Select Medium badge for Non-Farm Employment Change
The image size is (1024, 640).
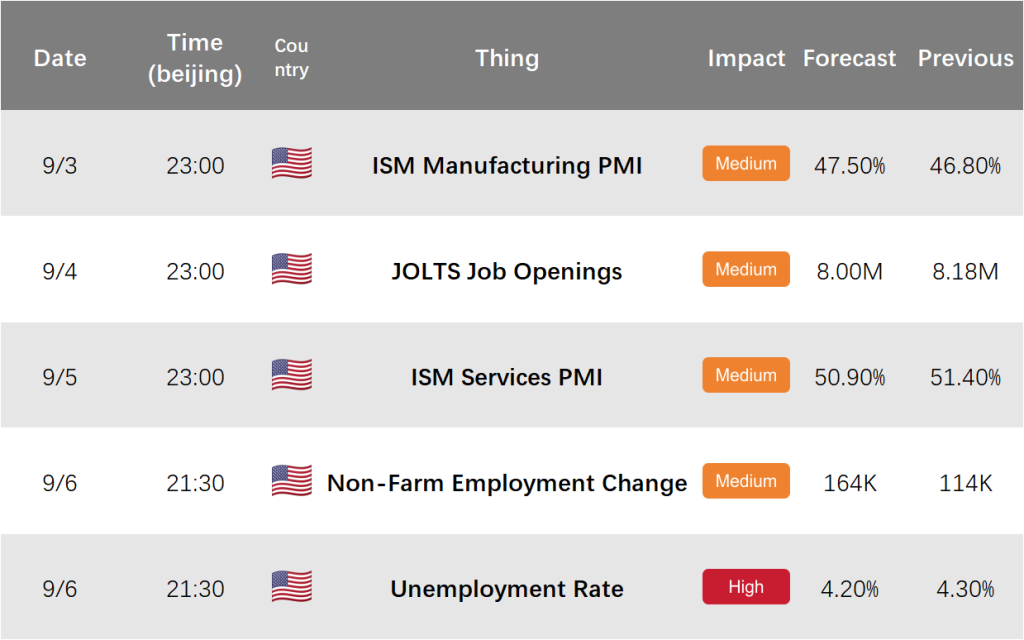746,481
